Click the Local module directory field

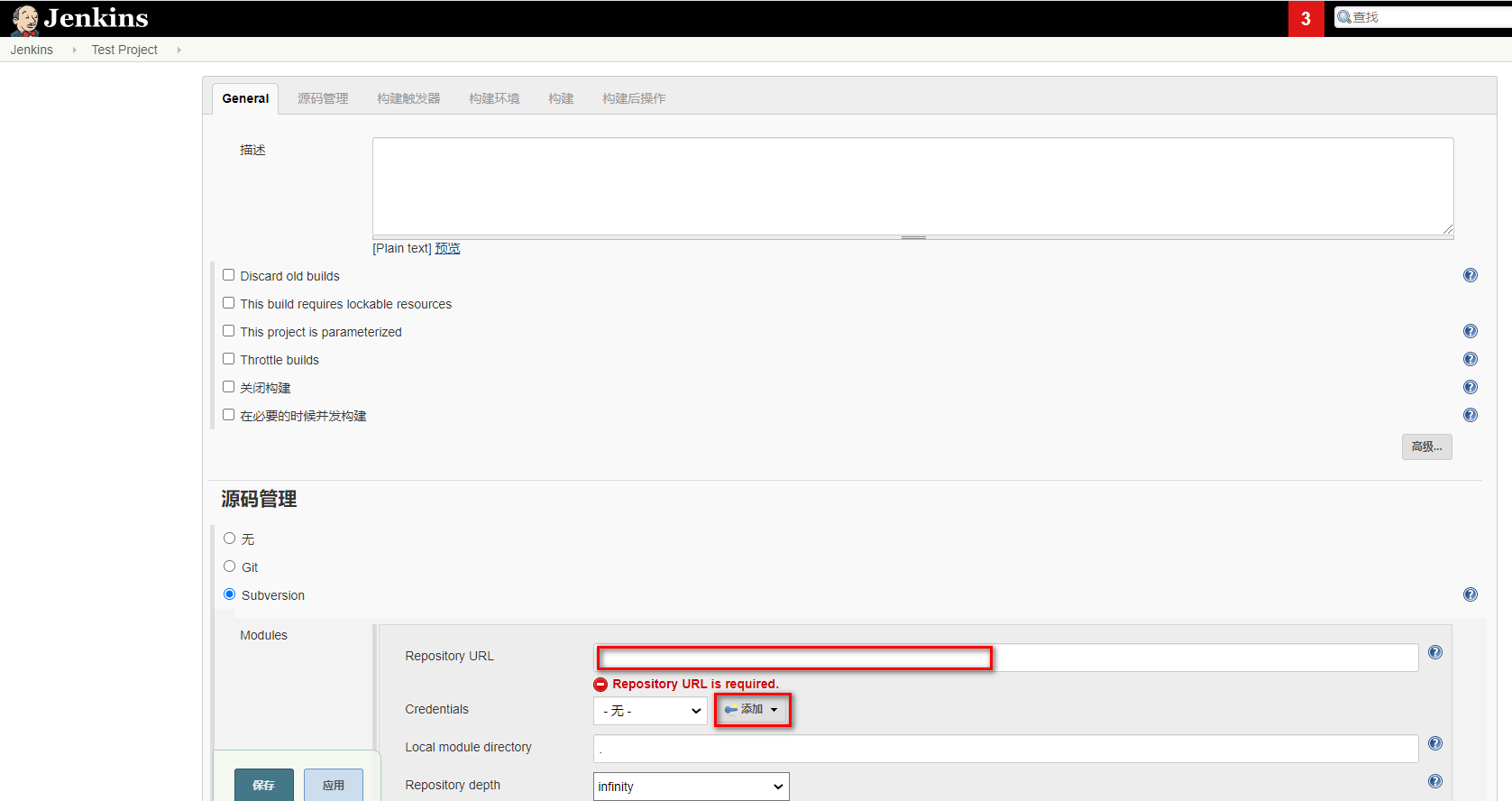(1006, 749)
